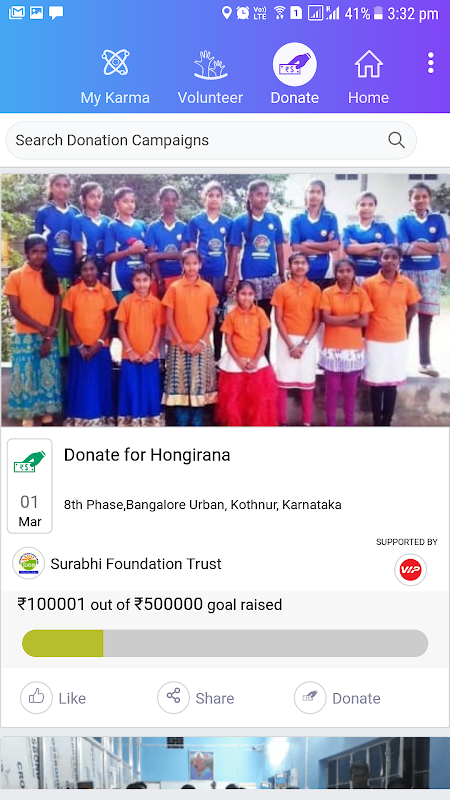Share the Hongirana campaign
450x800 pixels.
[x=196, y=697]
